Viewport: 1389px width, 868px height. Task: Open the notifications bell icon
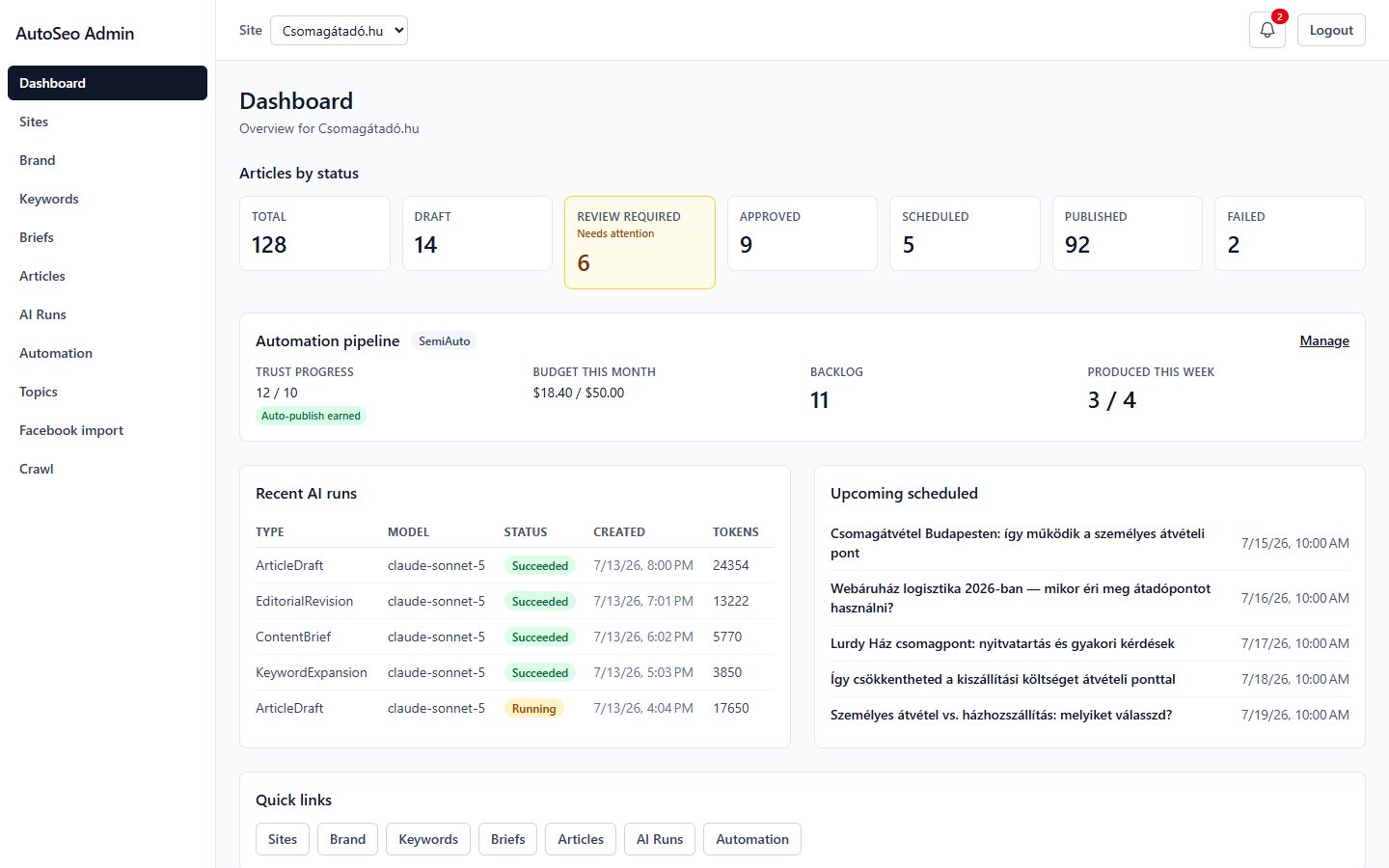coord(1266,30)
